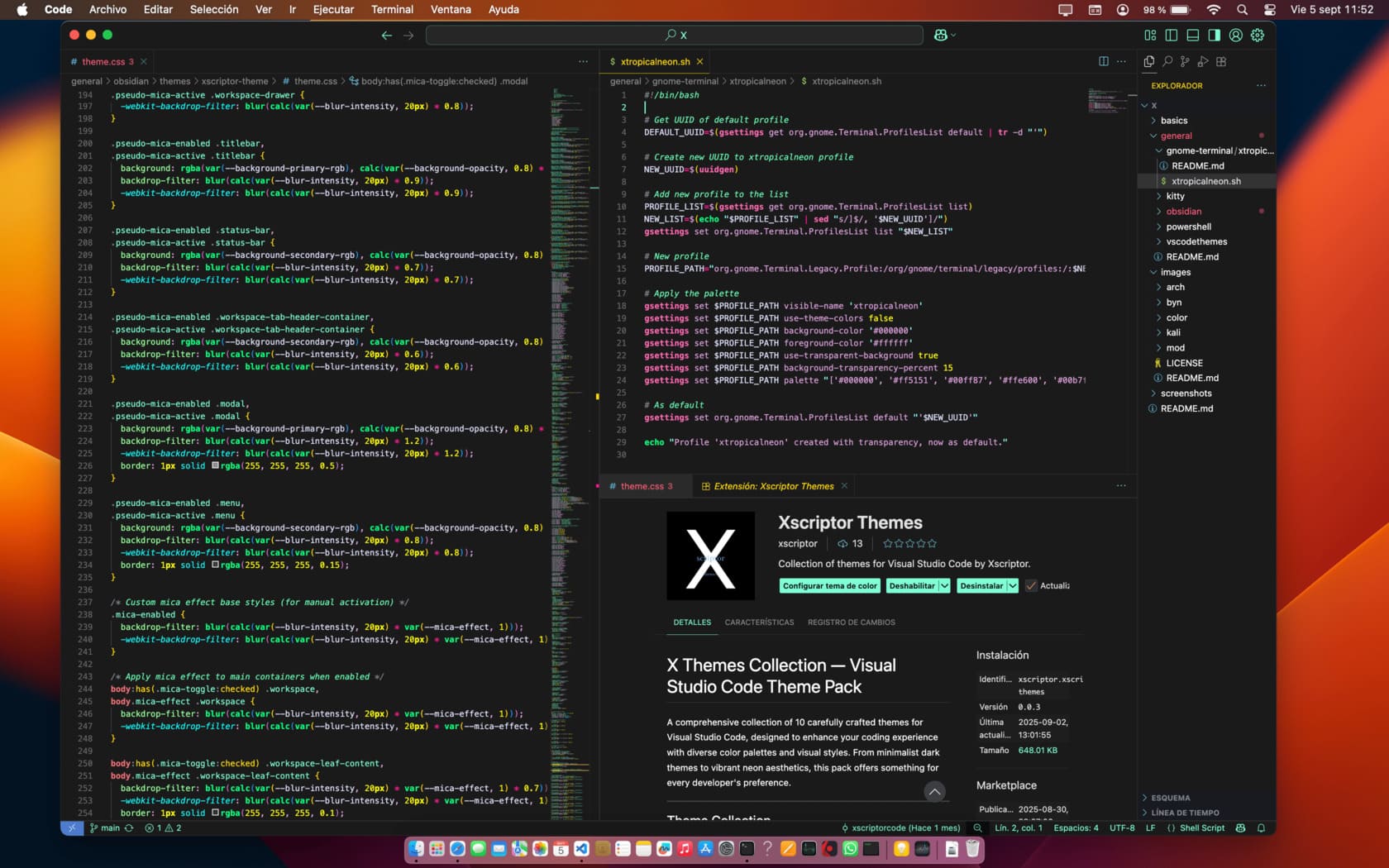
Task: Open the Explorer view icon
Action: (x=1149, y=61)
